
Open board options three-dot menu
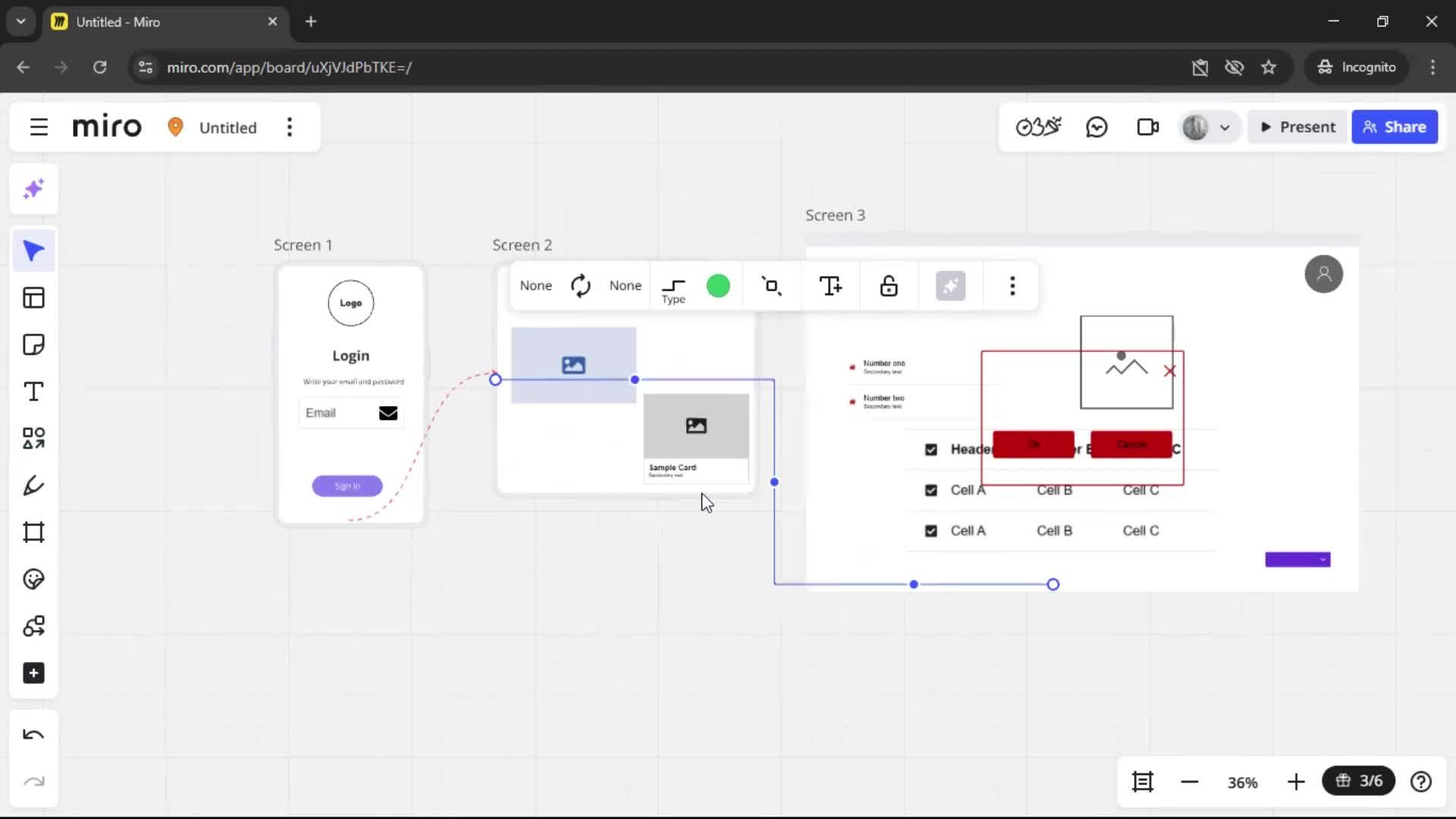(x=290, y=127)
